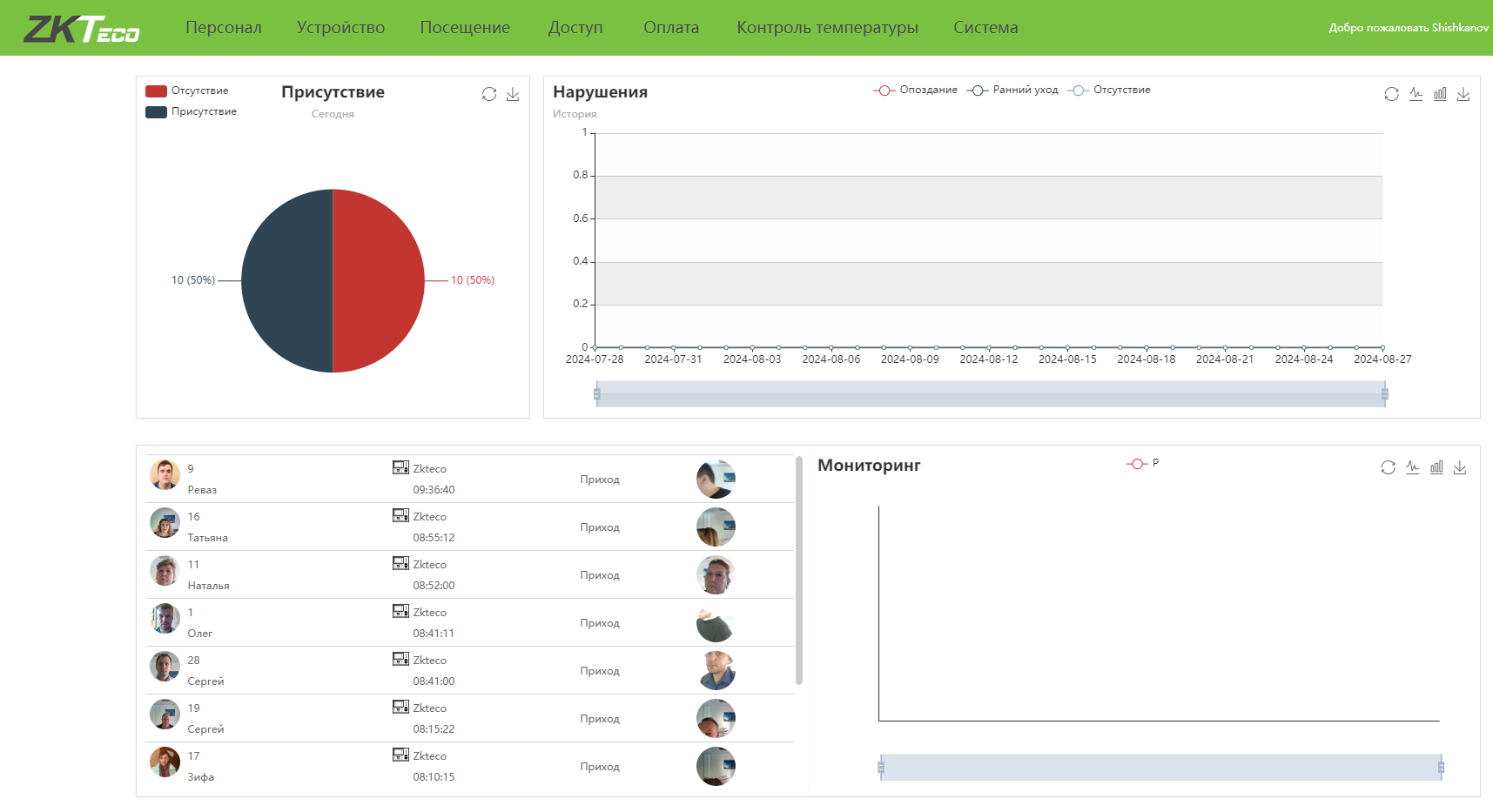Expand the Устройство menu

[x=340, y=28]
